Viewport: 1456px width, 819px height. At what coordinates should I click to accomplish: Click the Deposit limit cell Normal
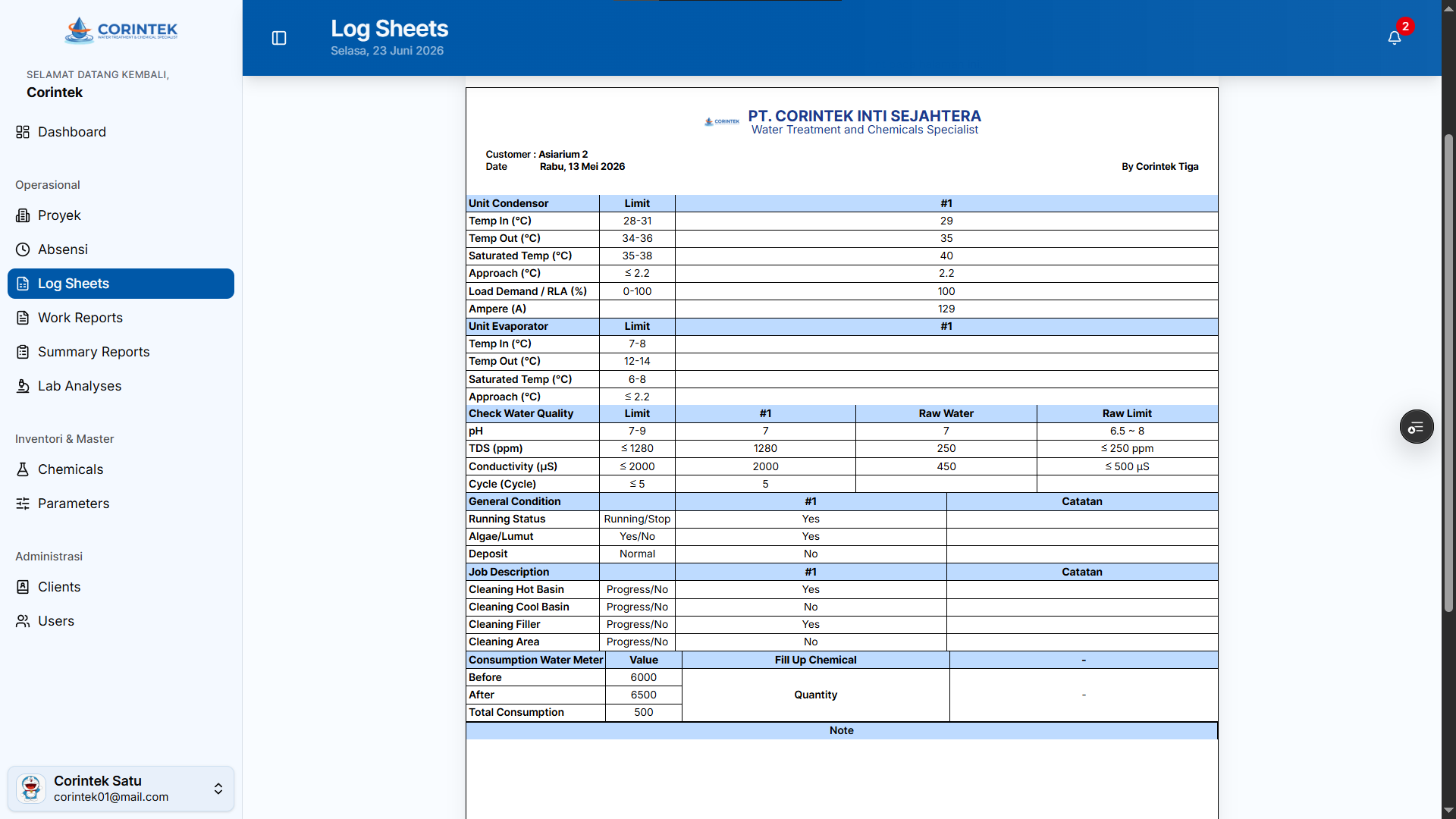(x=637, y=554)
